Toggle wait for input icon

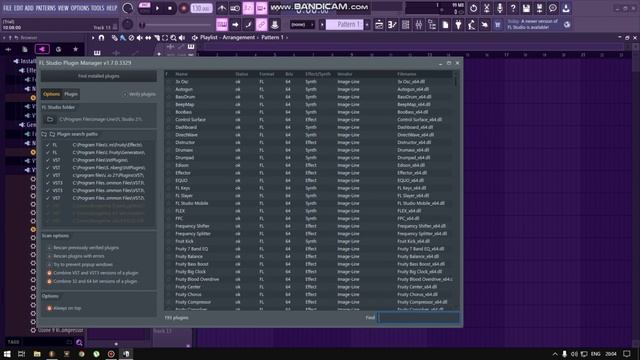click(x=235, y=8)
